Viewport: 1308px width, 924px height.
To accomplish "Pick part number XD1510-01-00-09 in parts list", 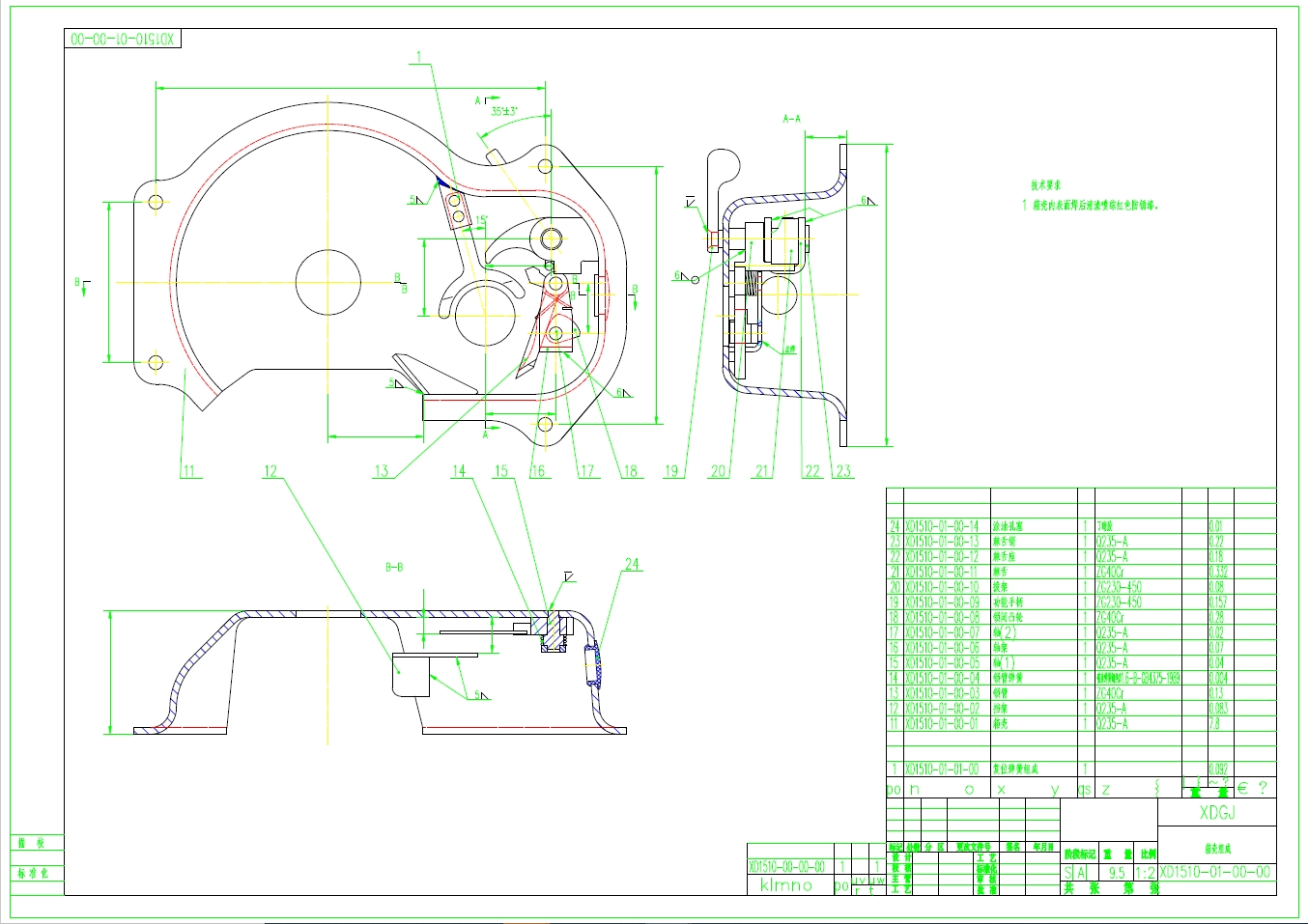I will point(942,602).
